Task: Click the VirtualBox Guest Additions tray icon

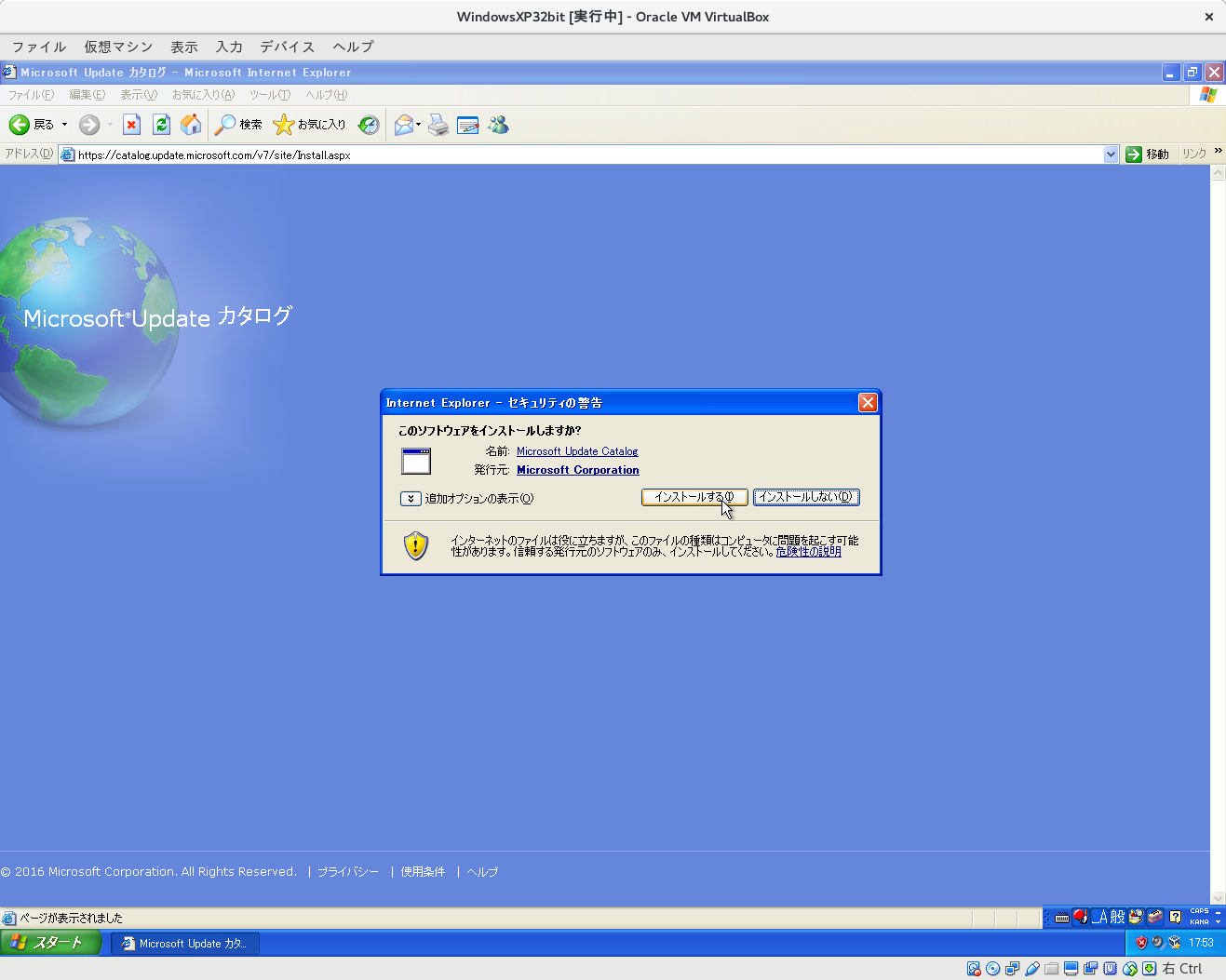Action: coord(1175,943)
